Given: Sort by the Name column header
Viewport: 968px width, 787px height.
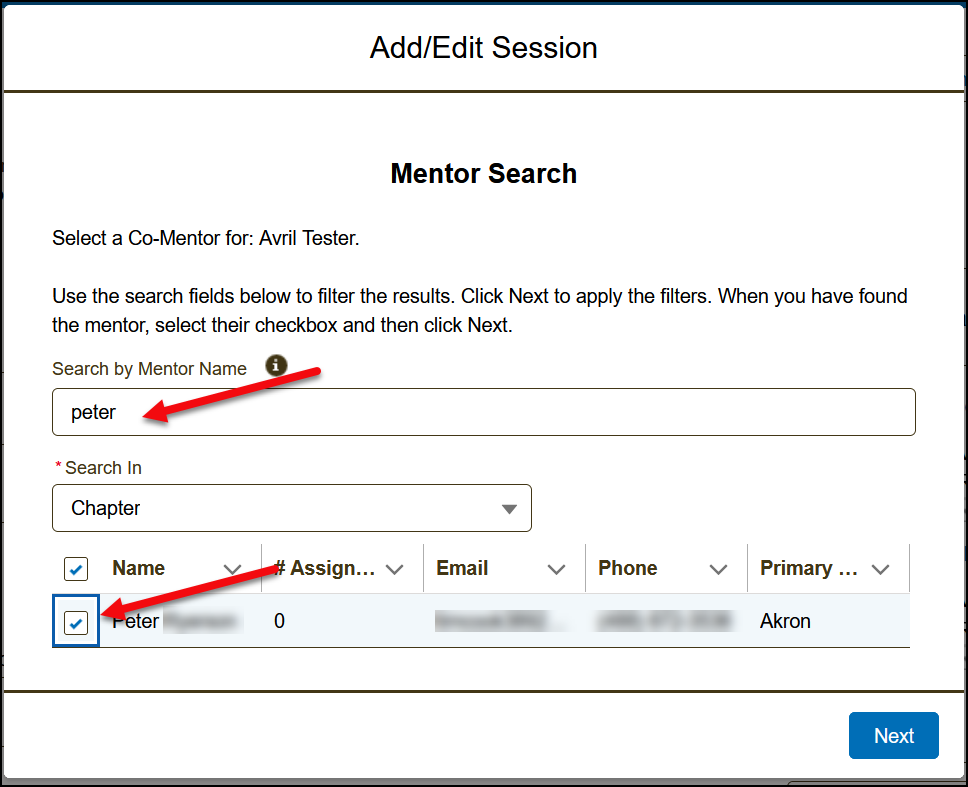Looking at the screenshot, I should pos(139,568).
